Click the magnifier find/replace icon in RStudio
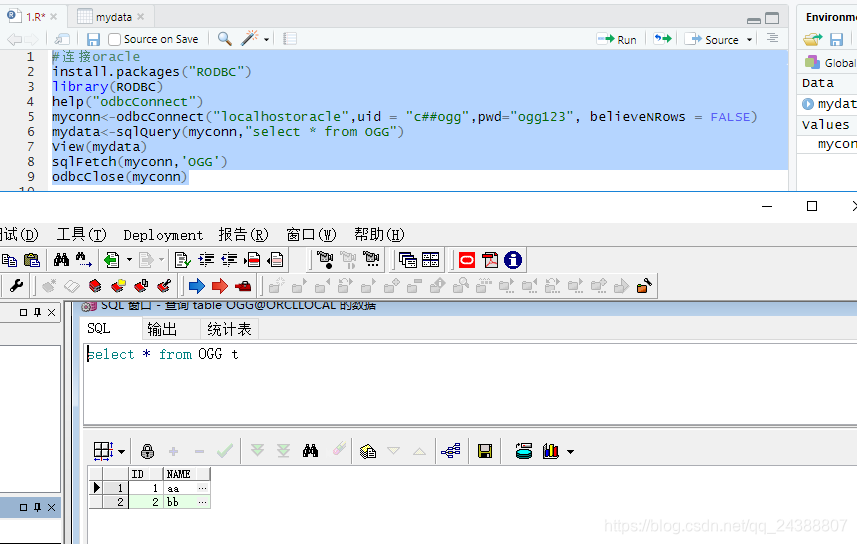 coord(224,39)
